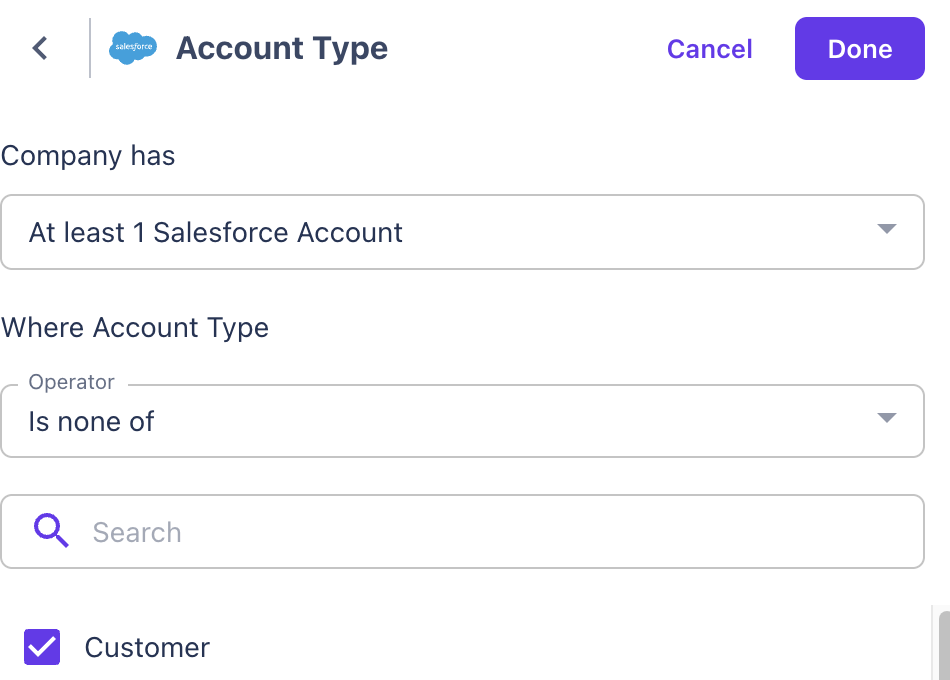Click the "Account Type" panel heading
This screenshot has height=680, width=950.
coord(282,48)
